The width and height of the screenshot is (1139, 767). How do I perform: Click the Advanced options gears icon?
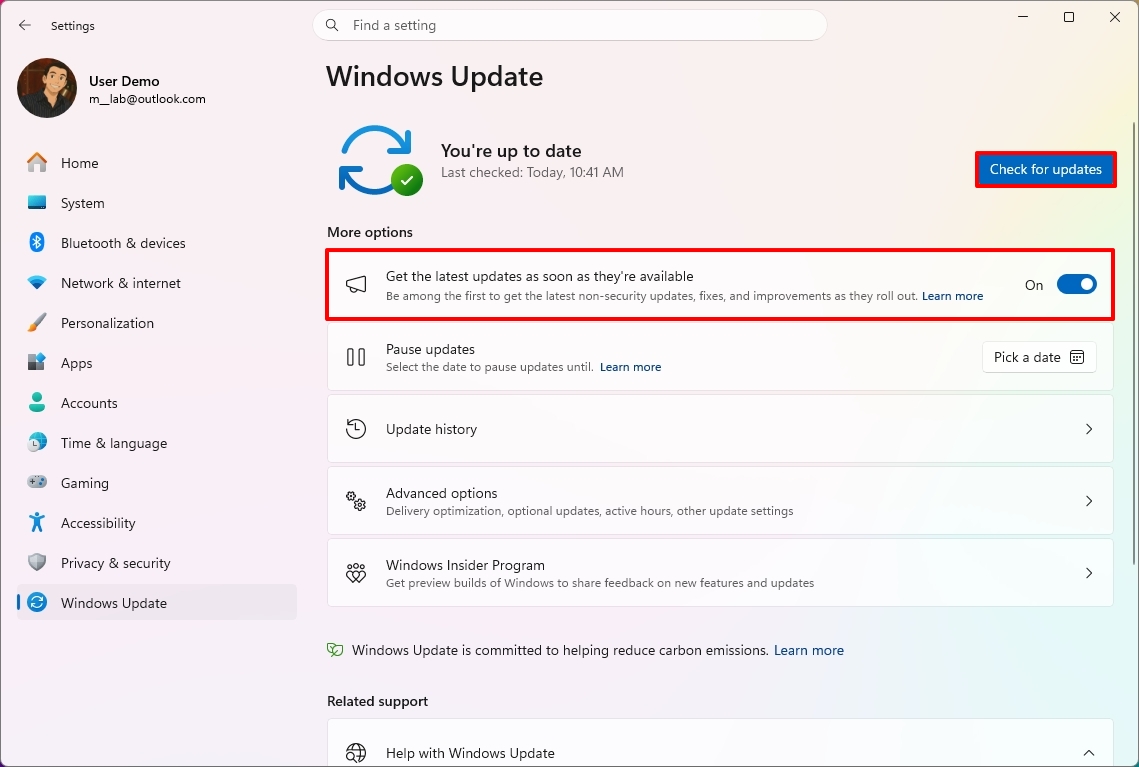coord(356,500)
